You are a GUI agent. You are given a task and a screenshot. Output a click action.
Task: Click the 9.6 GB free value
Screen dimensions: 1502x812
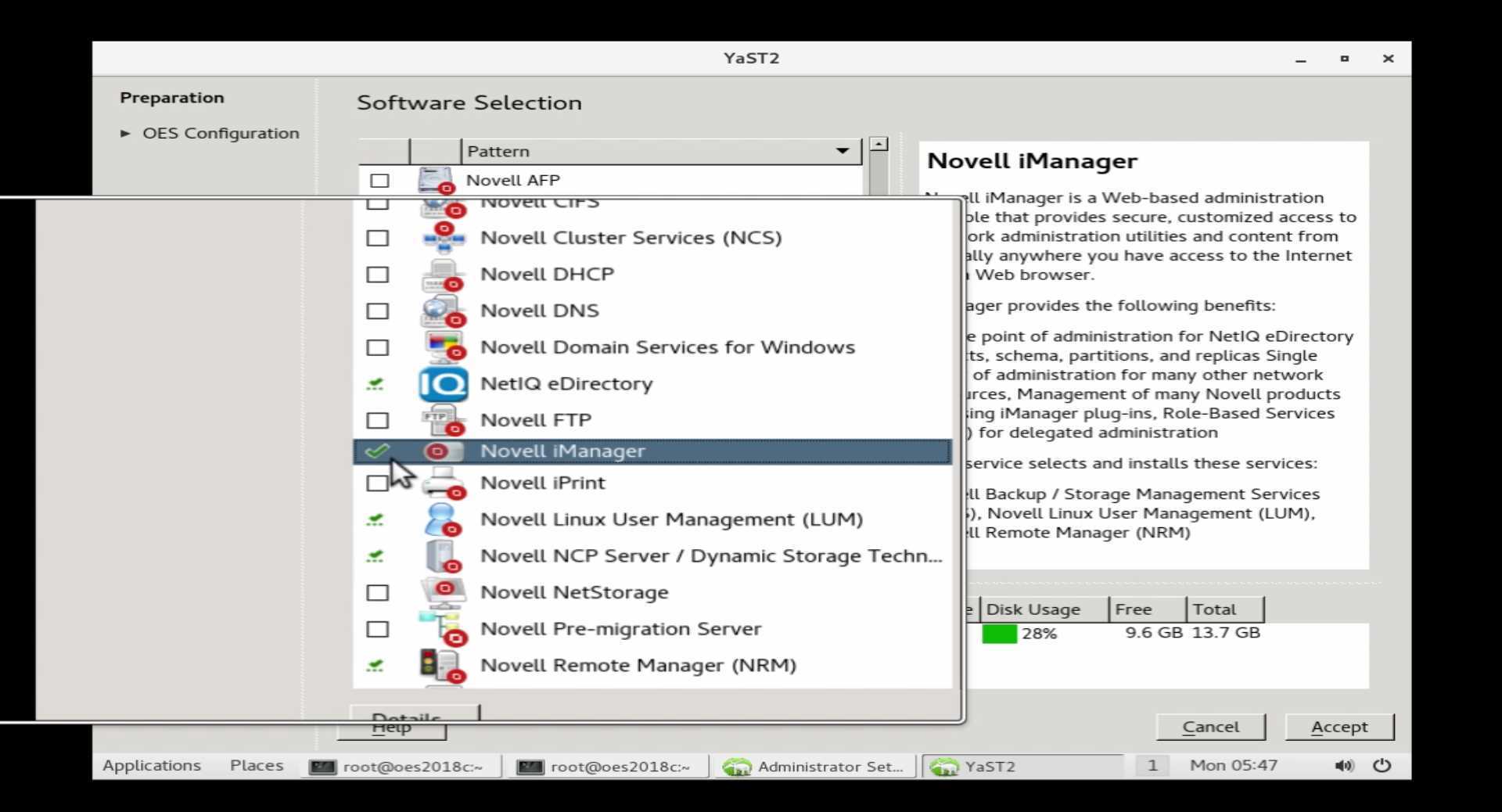pyautogui.click(x=1154, y=633)
